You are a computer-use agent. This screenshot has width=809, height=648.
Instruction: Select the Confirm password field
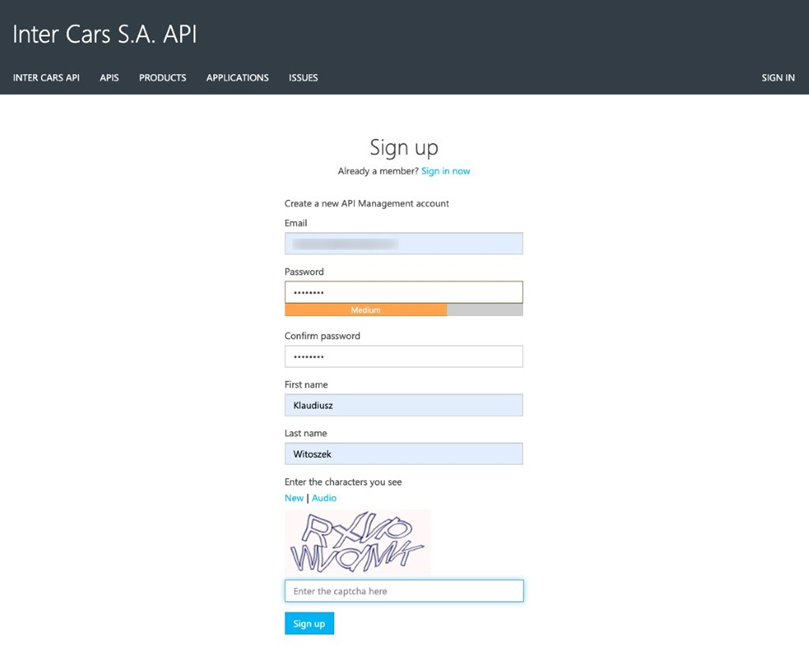point(403,357)
